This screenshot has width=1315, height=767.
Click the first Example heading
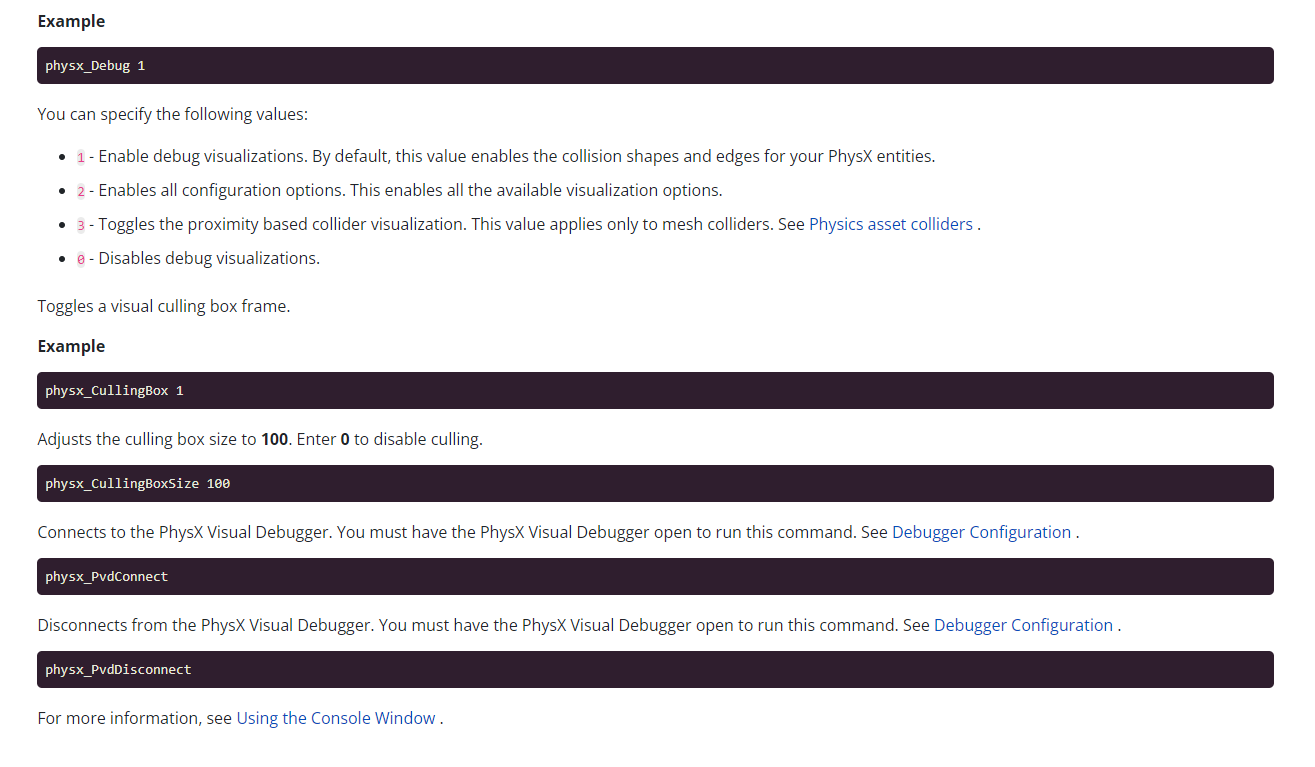[x=70, y=21]
